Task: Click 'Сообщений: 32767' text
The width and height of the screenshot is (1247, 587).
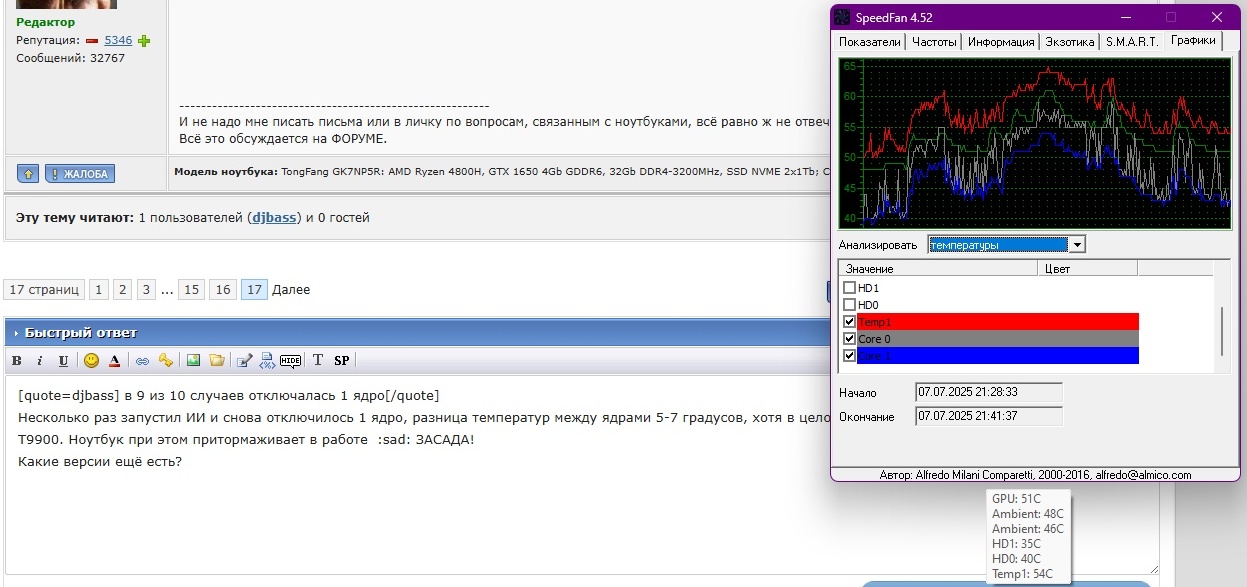Action: [70, 58]
